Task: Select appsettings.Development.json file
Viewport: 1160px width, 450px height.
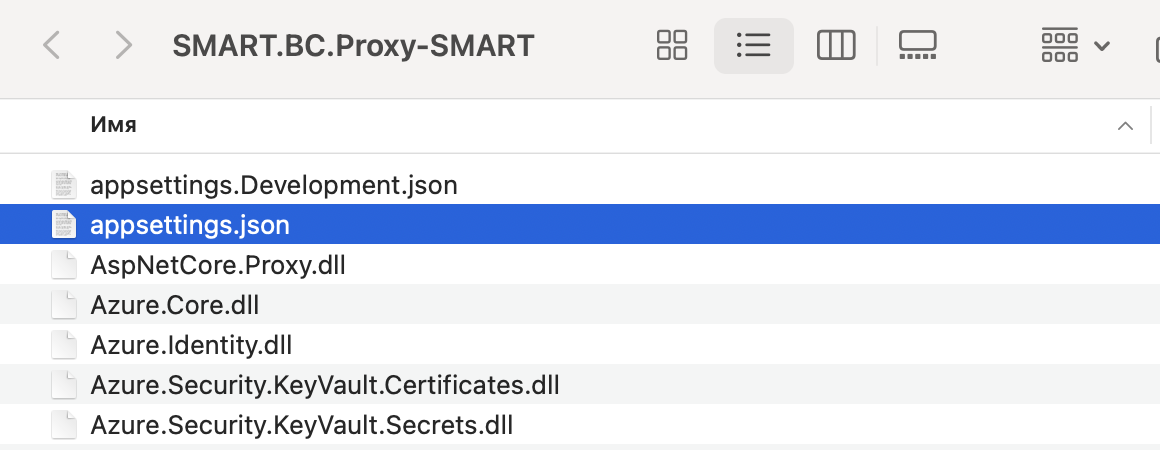Action: pyautogui.click(x=273, y=185)
